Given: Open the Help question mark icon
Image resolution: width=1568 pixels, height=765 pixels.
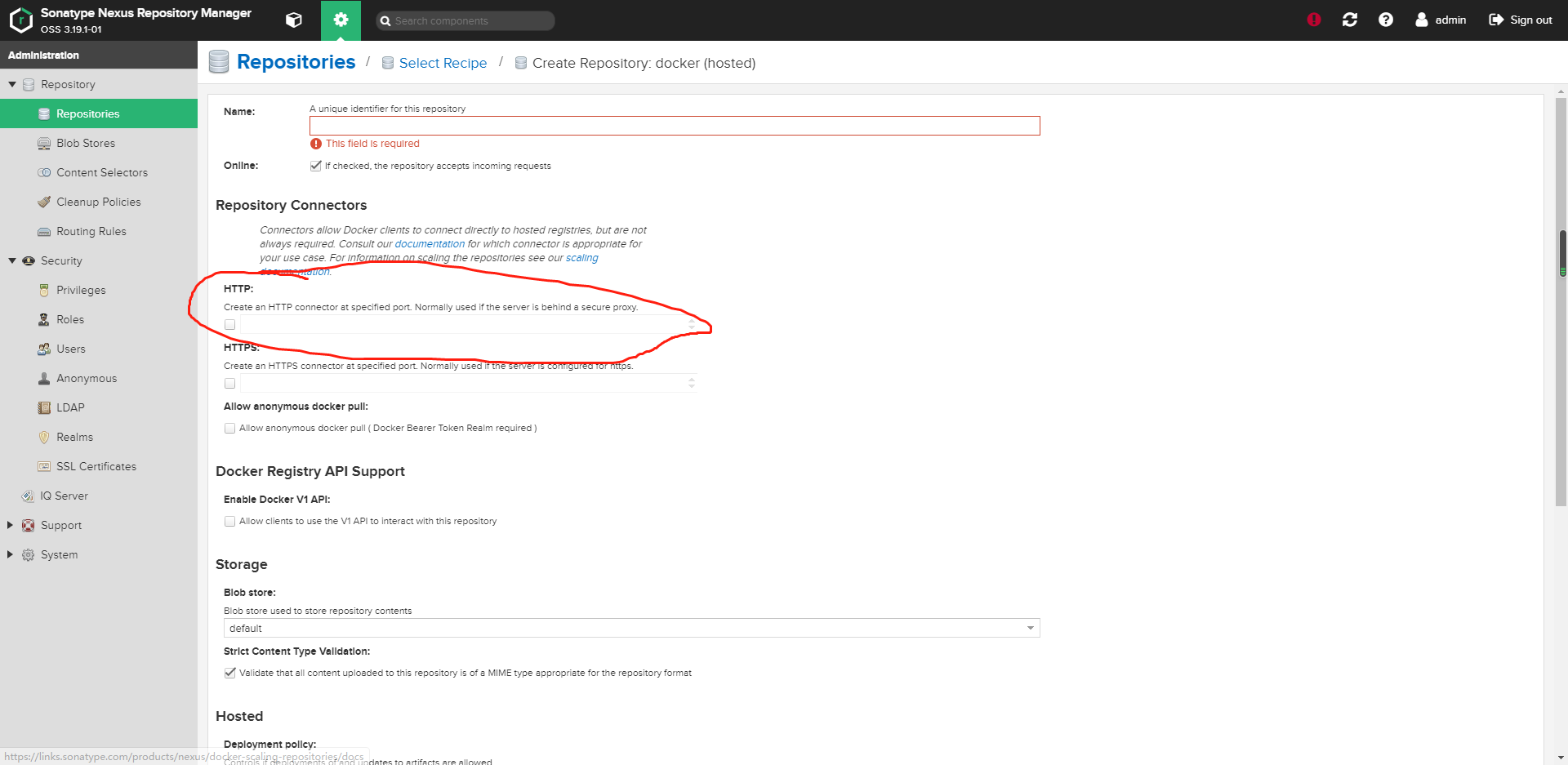Looking at the screenshot, I should coord(1386,20).
